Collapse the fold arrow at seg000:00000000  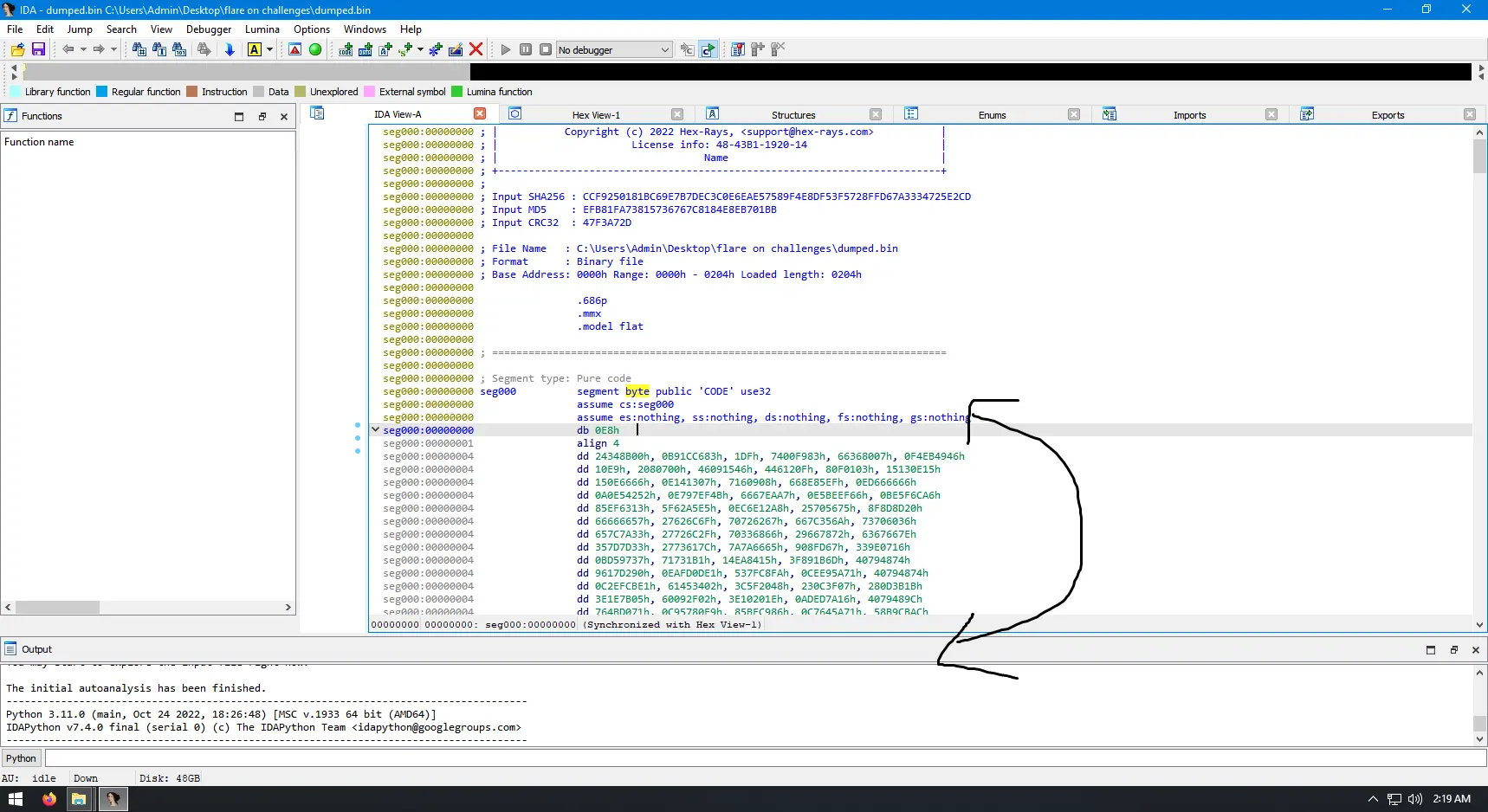[375, 429]
